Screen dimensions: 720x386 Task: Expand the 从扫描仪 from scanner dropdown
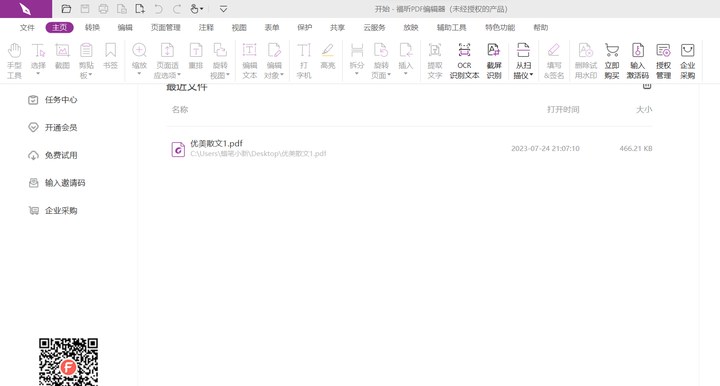click(531, 75)
